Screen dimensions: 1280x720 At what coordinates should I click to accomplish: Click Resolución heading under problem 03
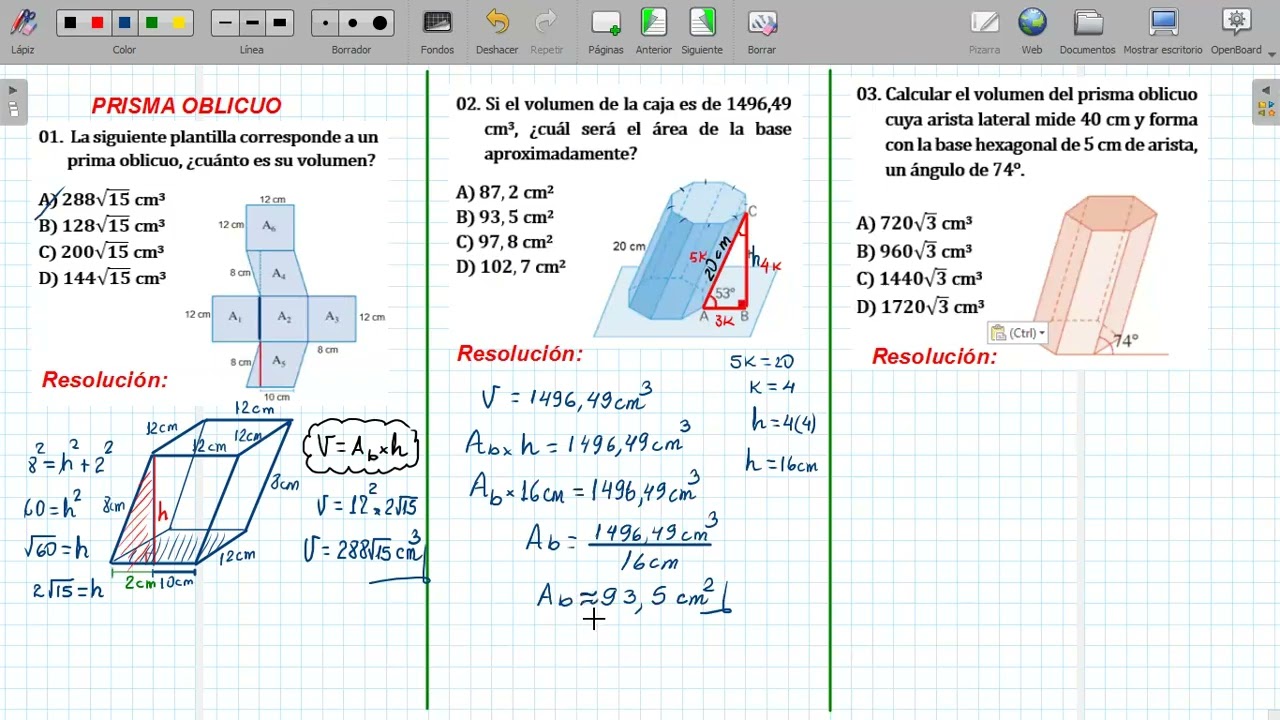934,357
